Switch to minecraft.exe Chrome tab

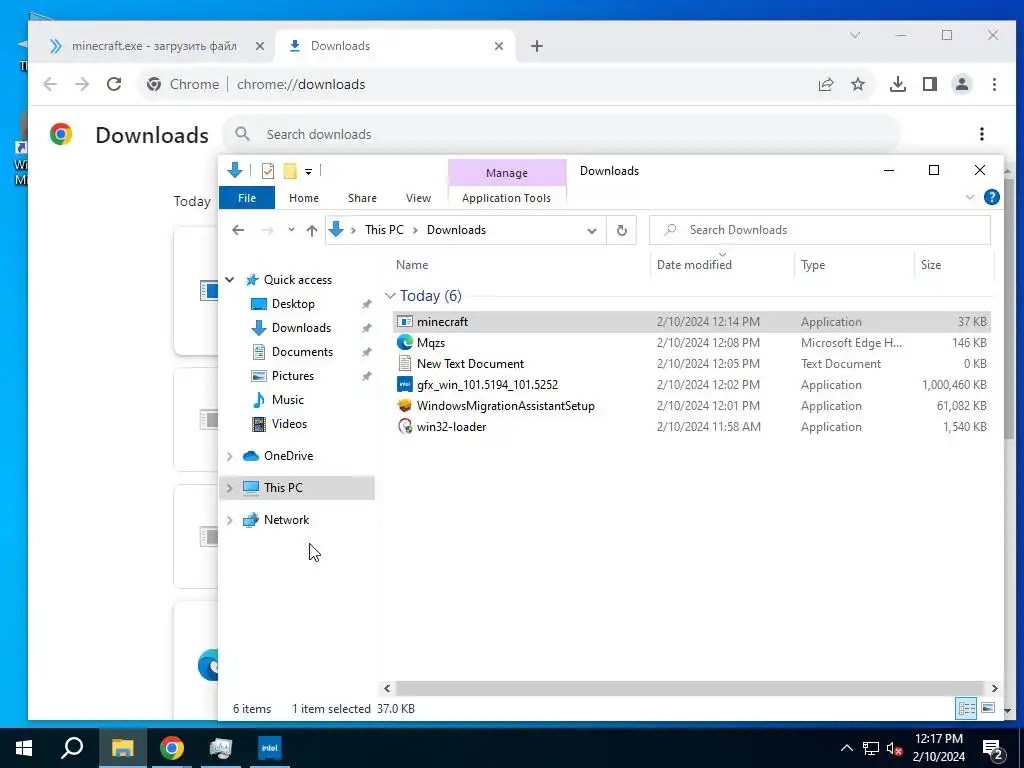tap(153, 46)
